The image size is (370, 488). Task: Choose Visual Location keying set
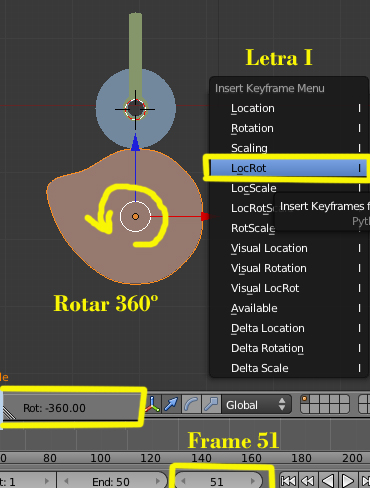click(289, 248)
